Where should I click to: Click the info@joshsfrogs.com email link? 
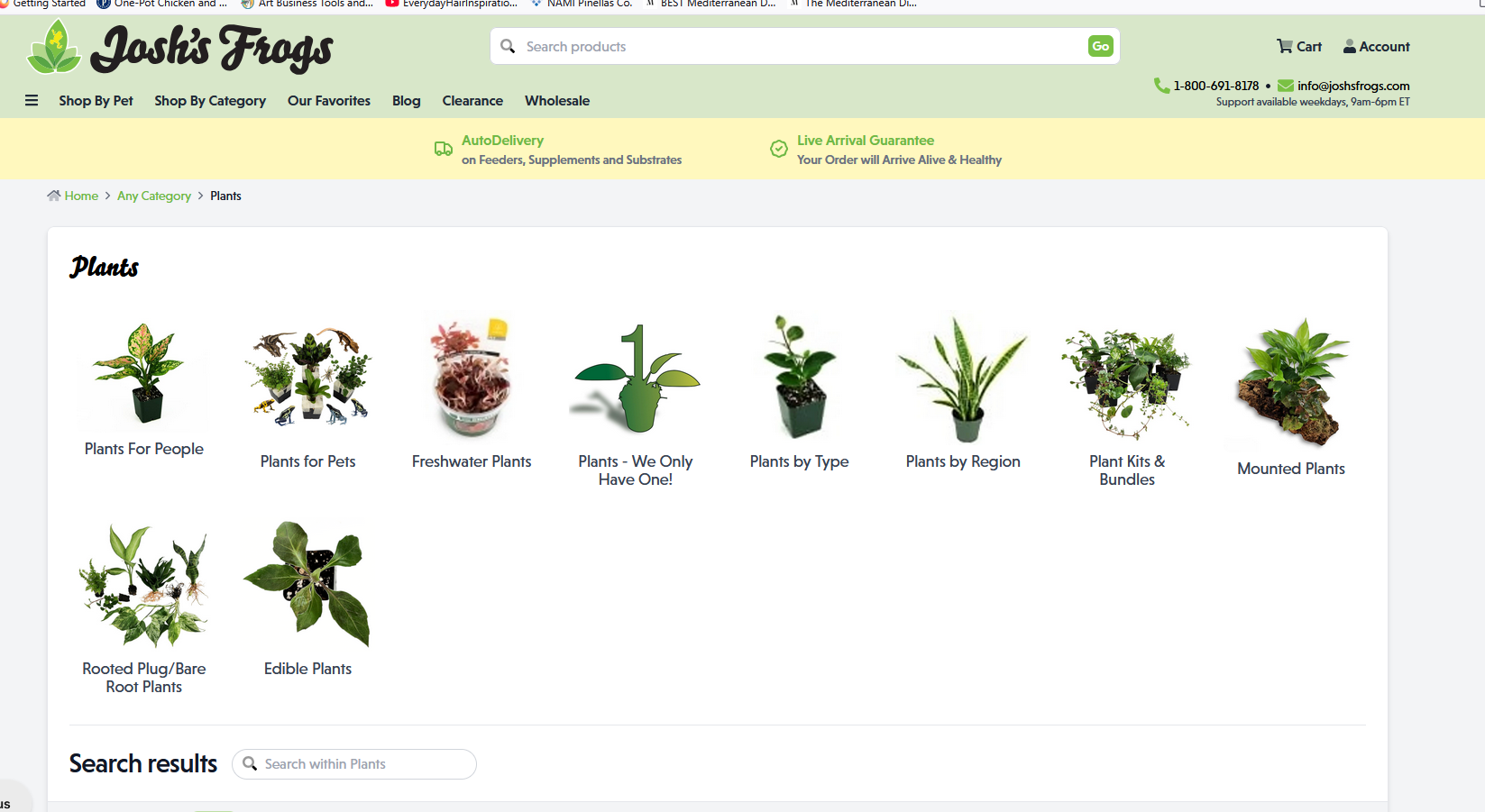click(x=1352, y=86)
